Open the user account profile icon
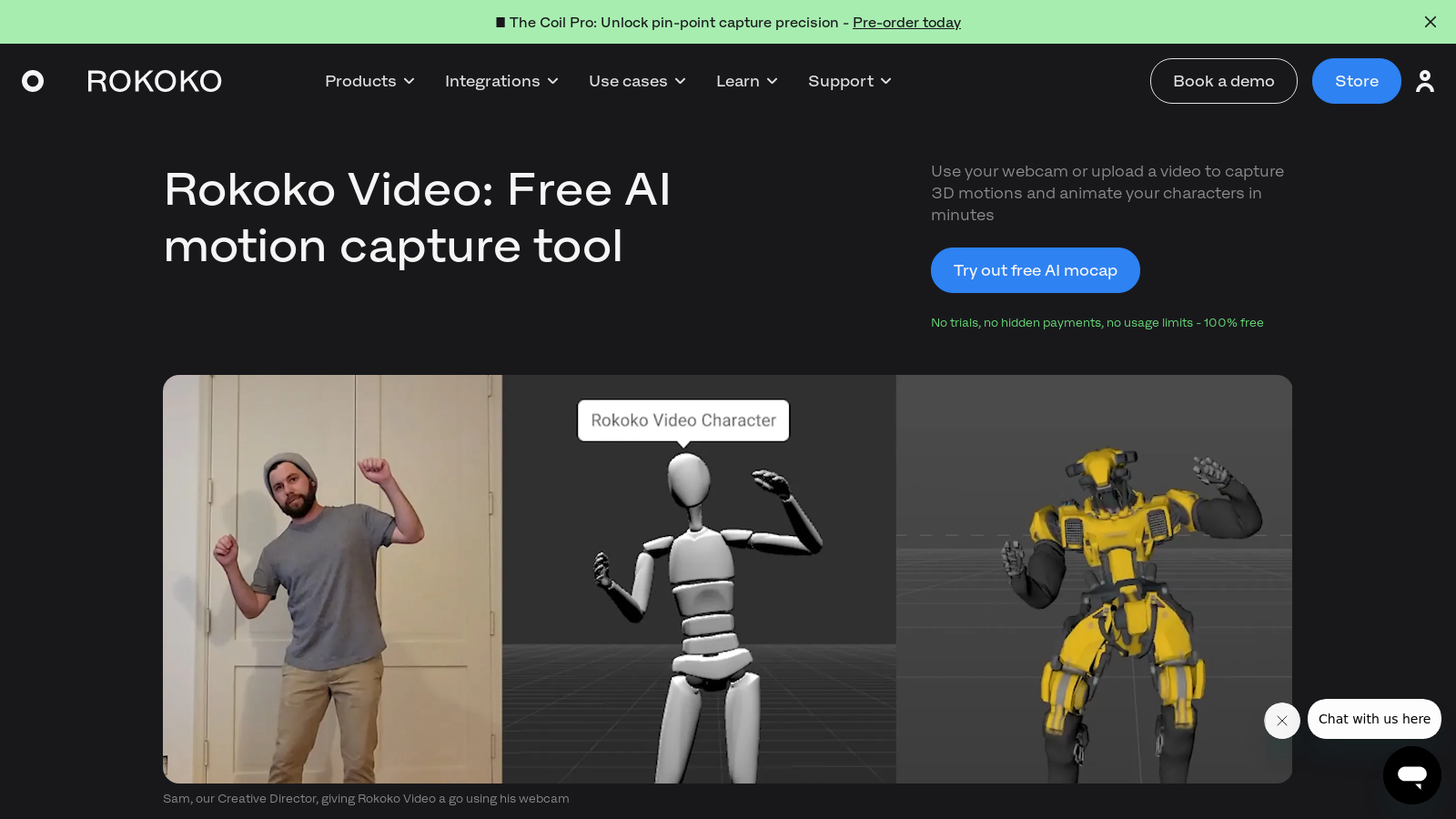Image resolution: width=1456 pixels, height=819 pixels. click(x=1424, y=81)
